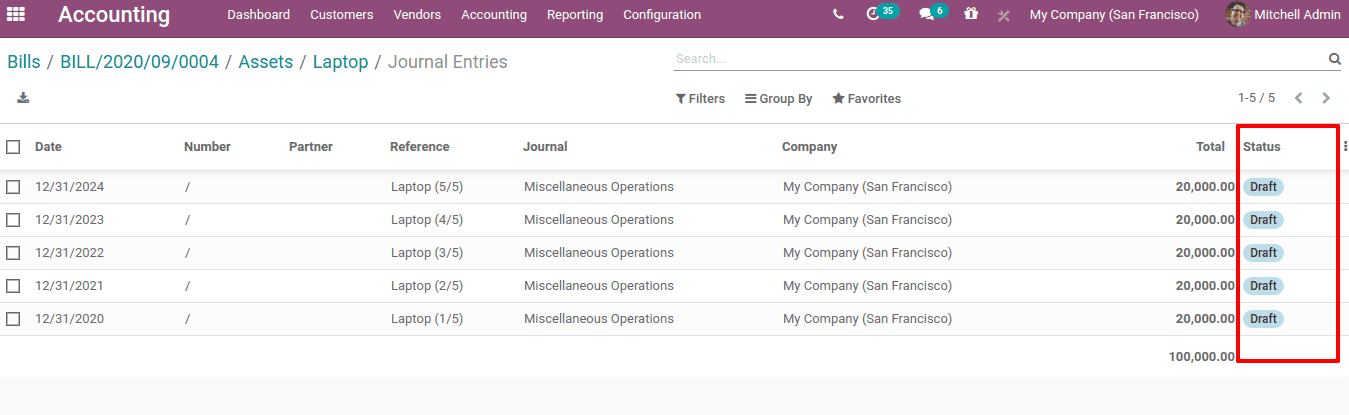Click in the Search field

pos(1000,59)
